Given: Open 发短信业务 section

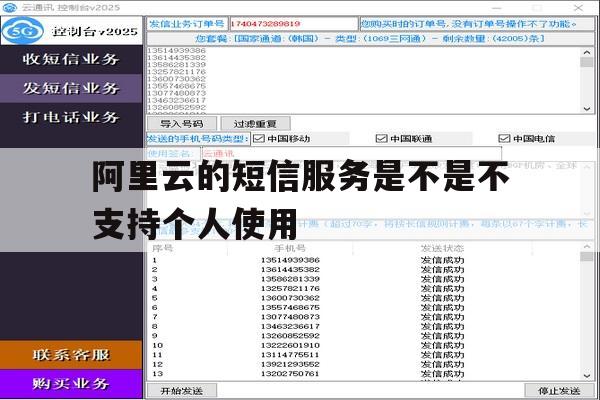Looking at the screenshot, I should tap(71, 88).
